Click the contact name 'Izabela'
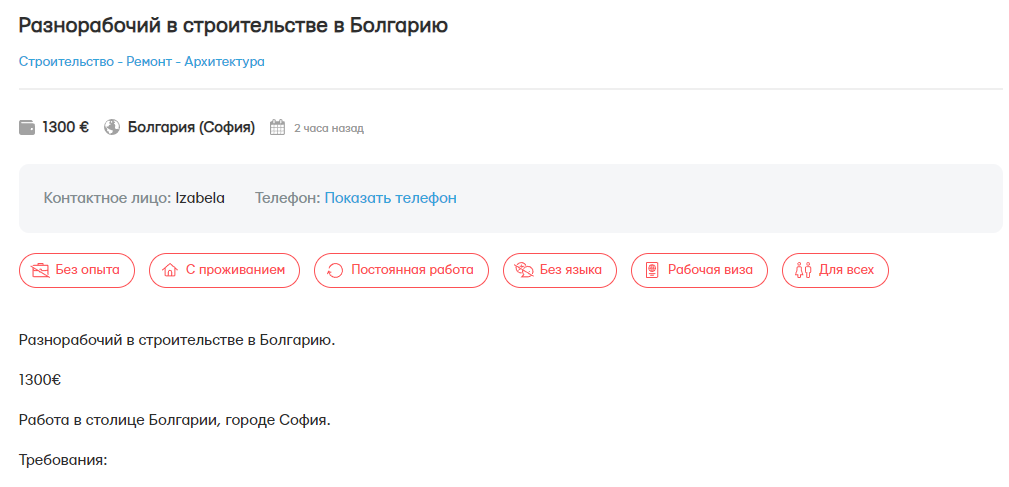The image size is (1009, 487). point(200,198)
